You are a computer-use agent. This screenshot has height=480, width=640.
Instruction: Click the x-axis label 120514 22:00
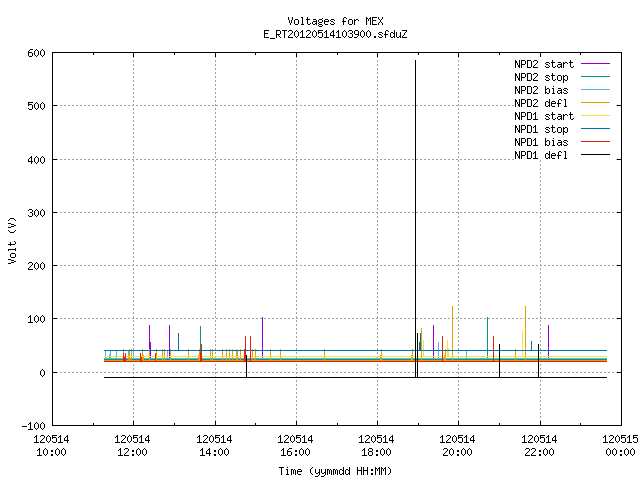click(x=539, y=446)
